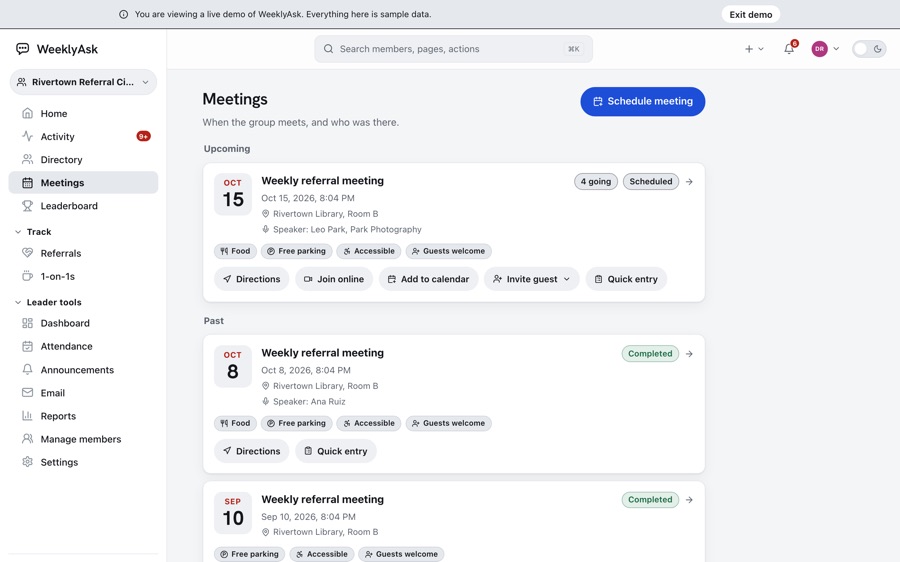This screenshot has height=562, width=900.
Task: Click 'Speaker: Leo Park, Park Photography' text
Action: point(347,230)
